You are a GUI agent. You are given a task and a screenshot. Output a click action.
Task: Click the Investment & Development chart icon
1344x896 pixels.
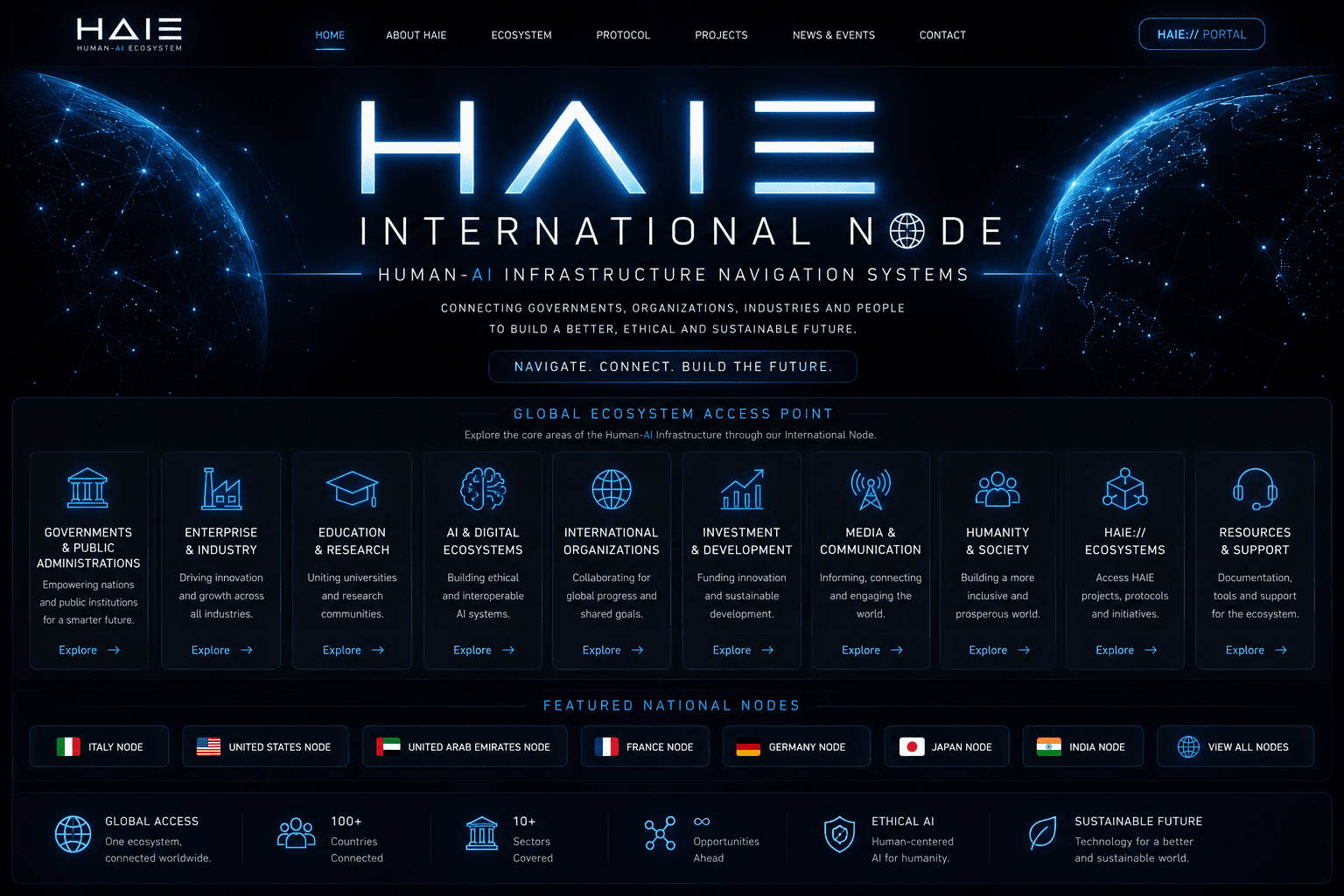742,488
